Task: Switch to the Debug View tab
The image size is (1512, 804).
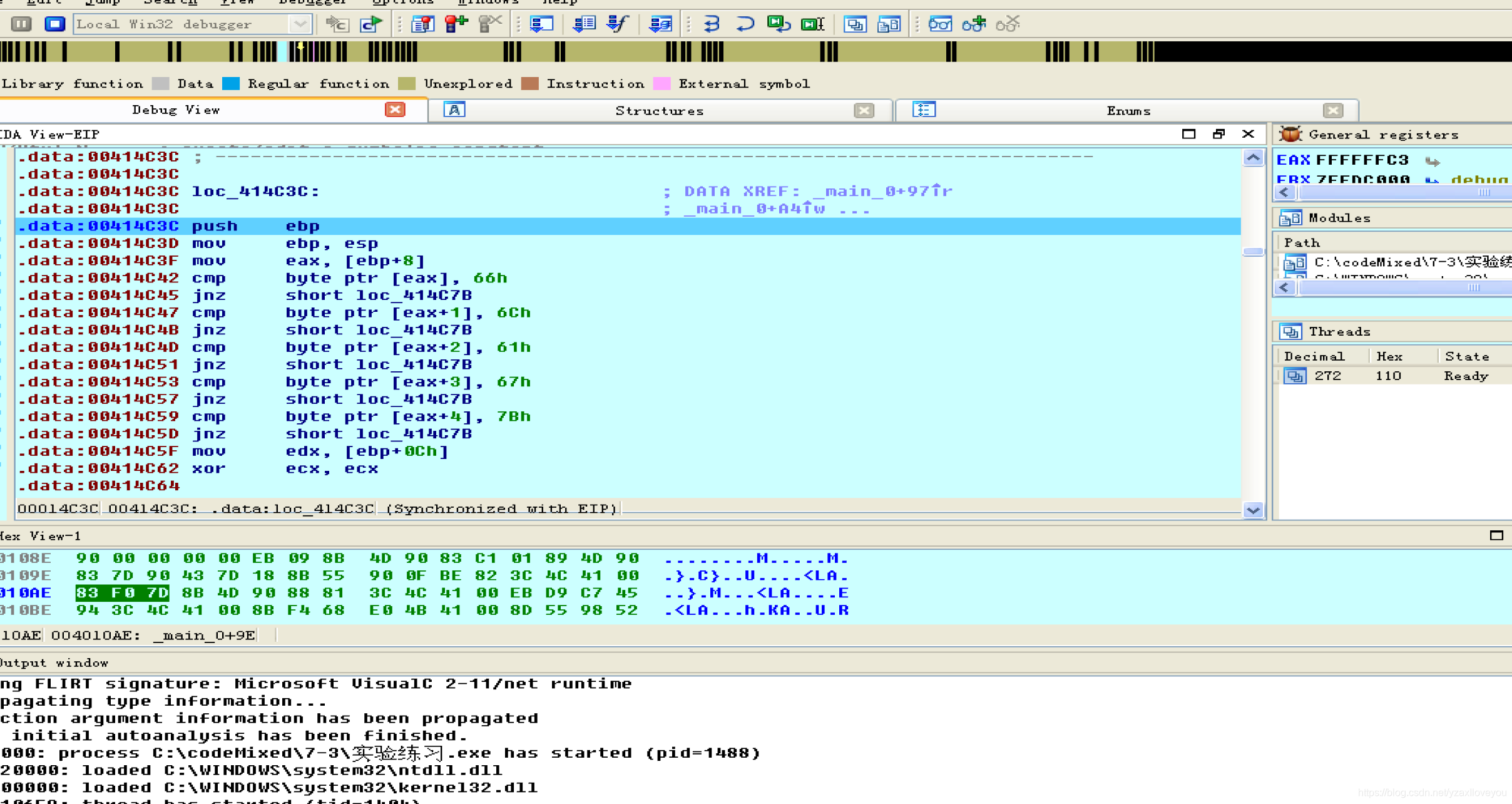Action: pyautogui.click(x=176, y=110)
